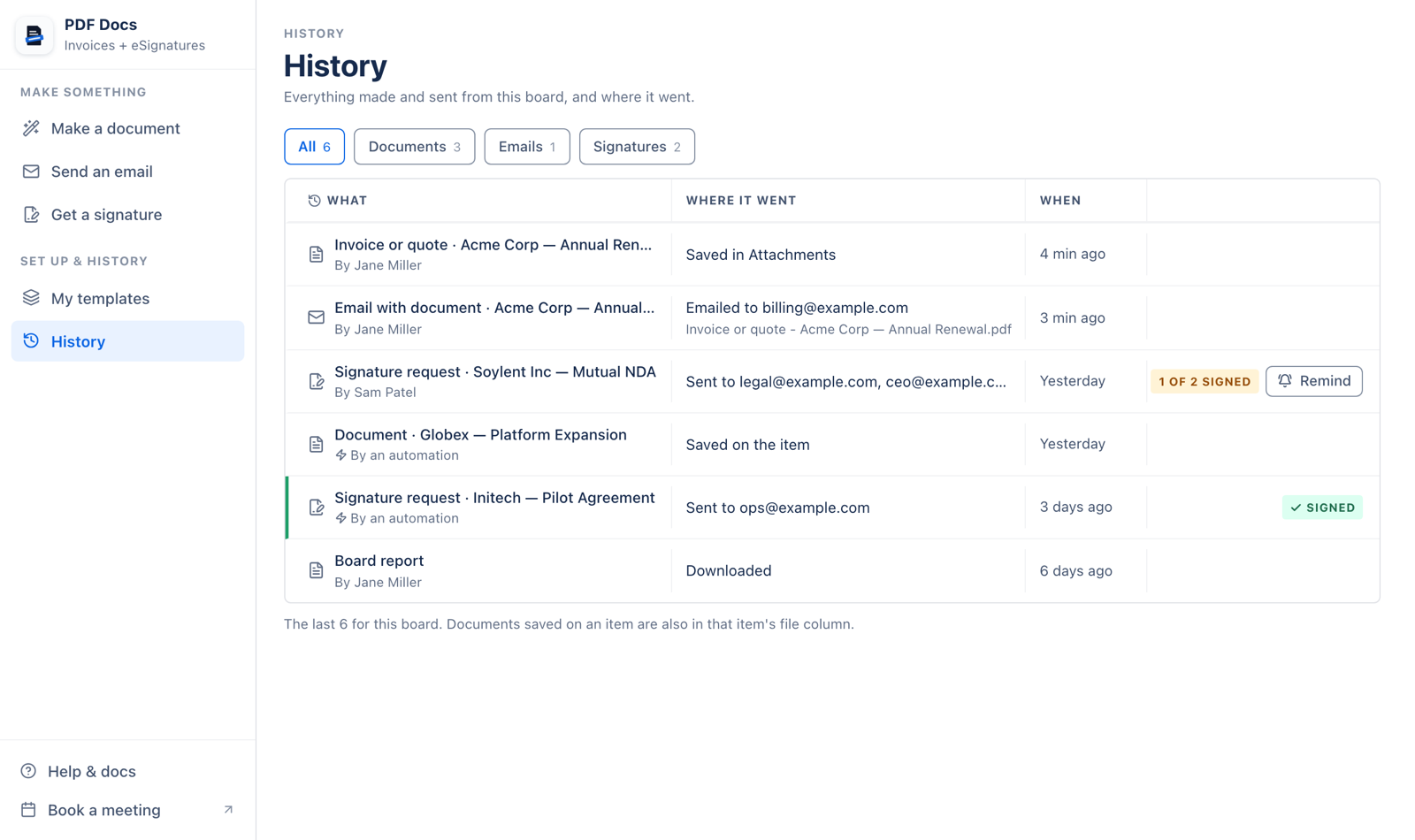Viewport: 1415px width, 840px height.
Task: Click the PDF Docs app logo
Action: point(34,34)
